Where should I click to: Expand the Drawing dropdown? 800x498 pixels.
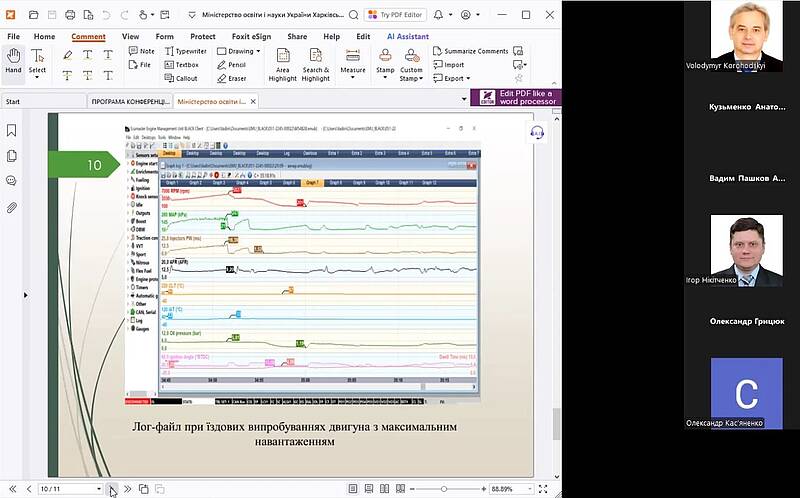[241, 51]
